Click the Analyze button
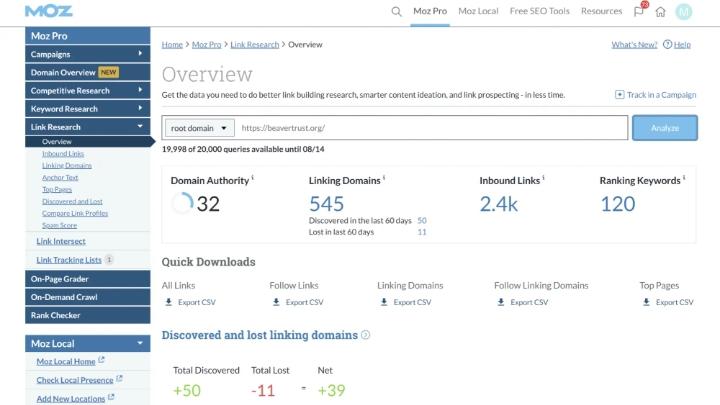This screenshot has height=405, width=720. point(665,128)
